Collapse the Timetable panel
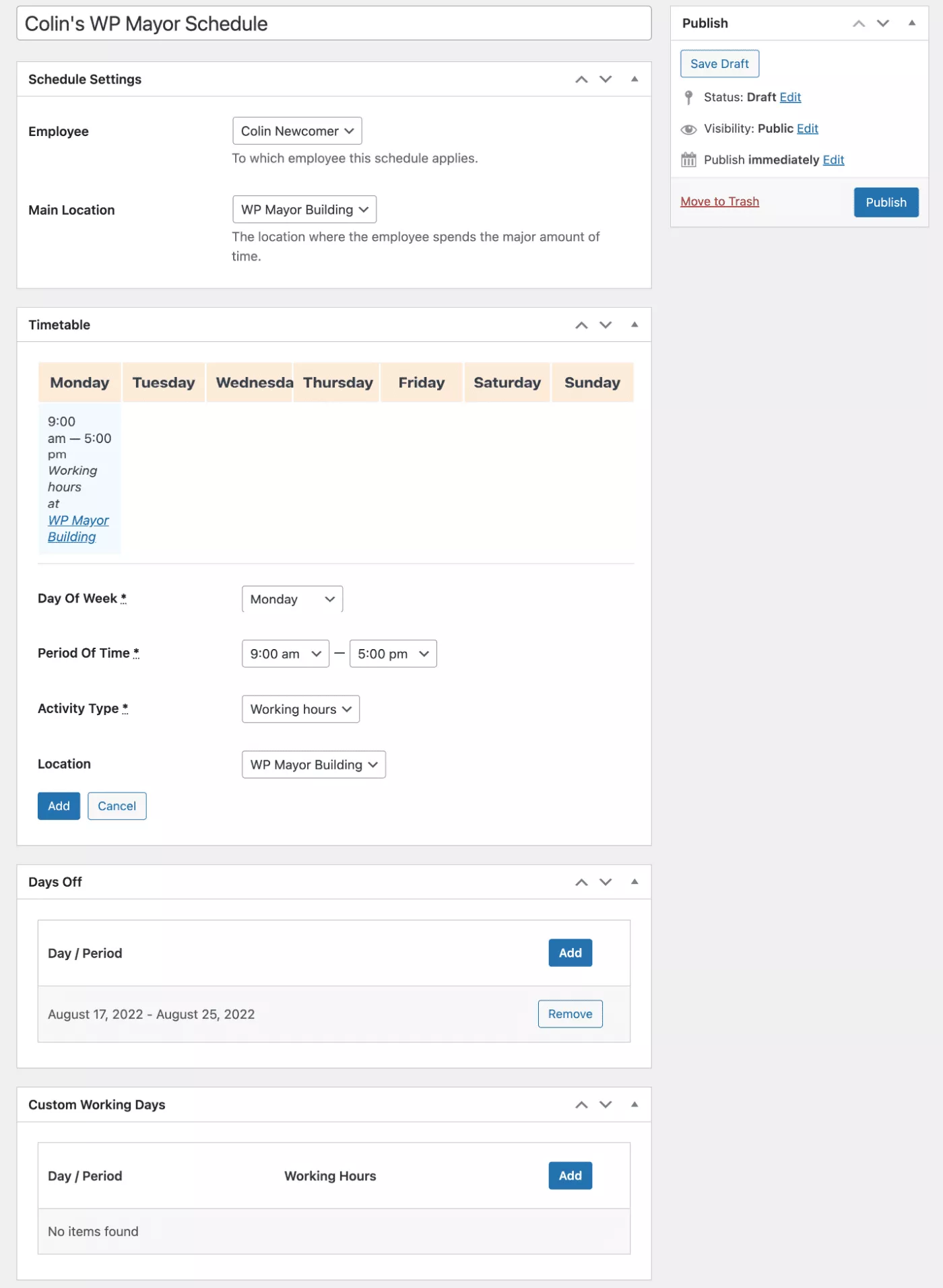This screenshot has height=1288, width=943. 634,325
